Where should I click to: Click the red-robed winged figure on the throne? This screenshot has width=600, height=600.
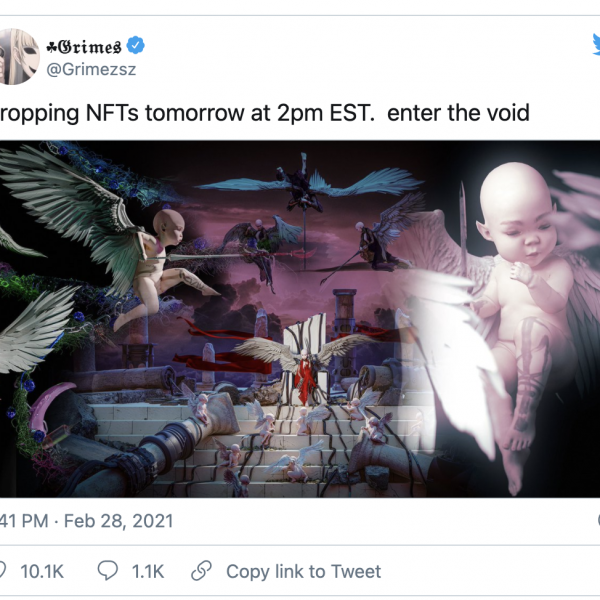tap(305, 375)
